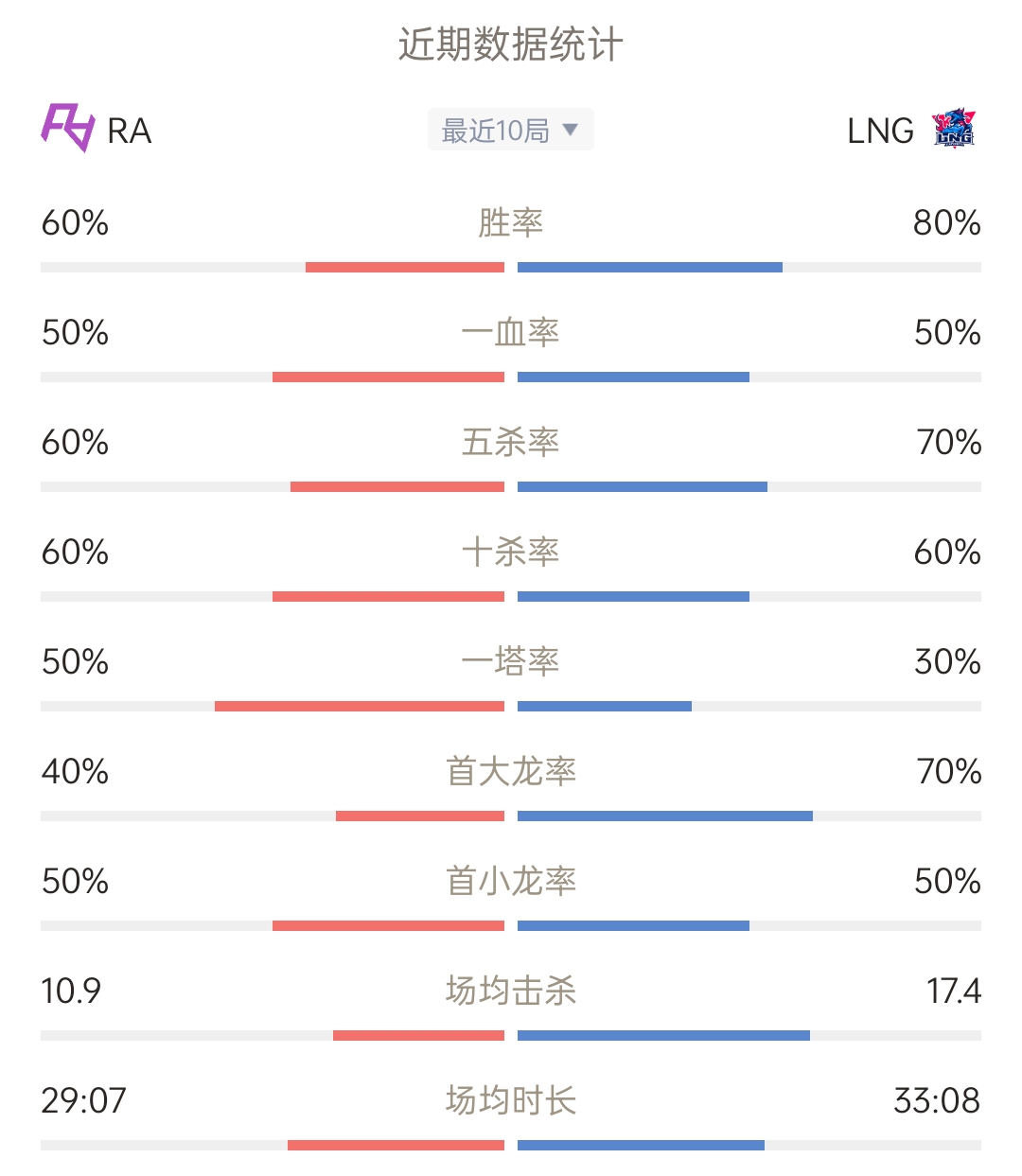Click the RA team logo icon
1022x1176 pixels.
click(68, 128)
